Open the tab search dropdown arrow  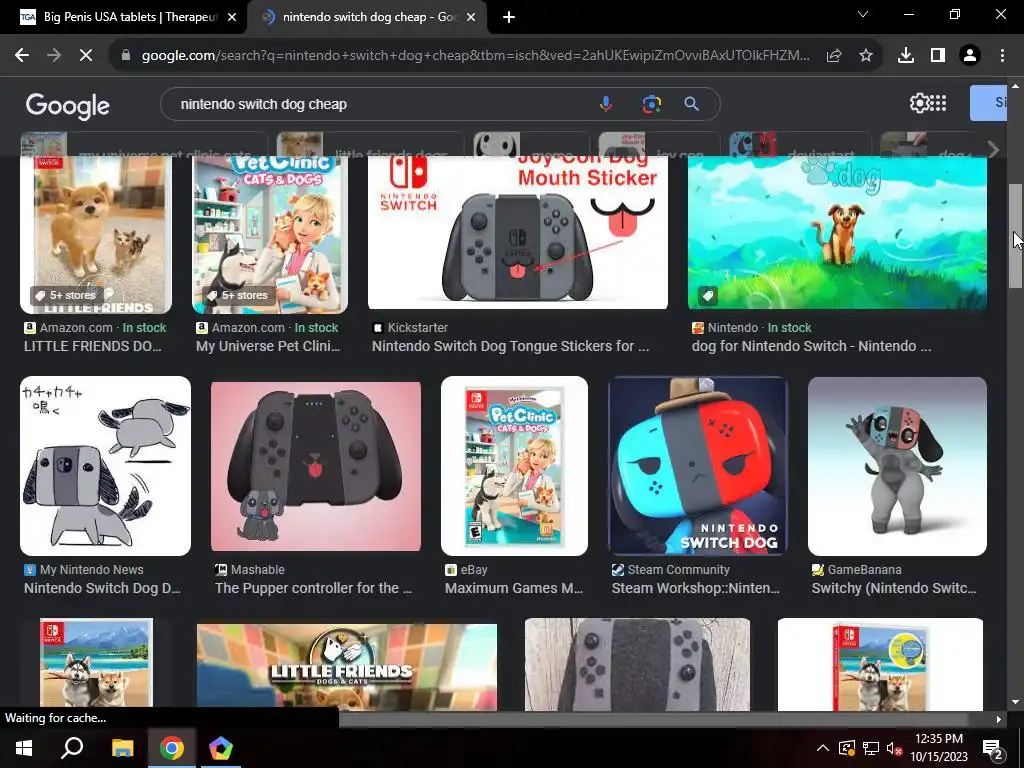(x=863, y=14)
